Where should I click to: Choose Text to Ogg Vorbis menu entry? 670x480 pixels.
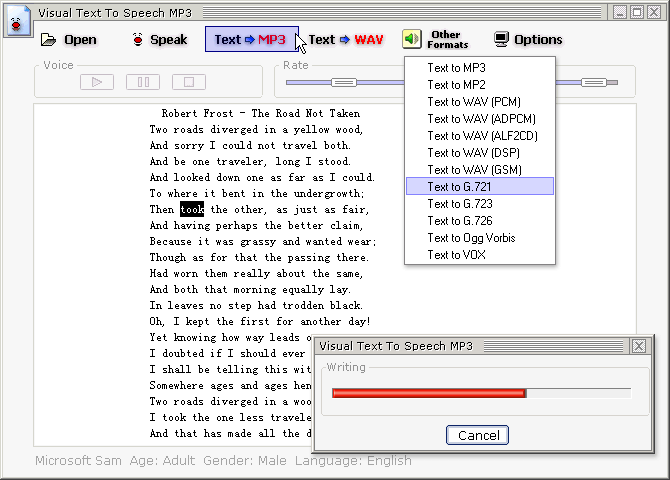tap(479, 238)
